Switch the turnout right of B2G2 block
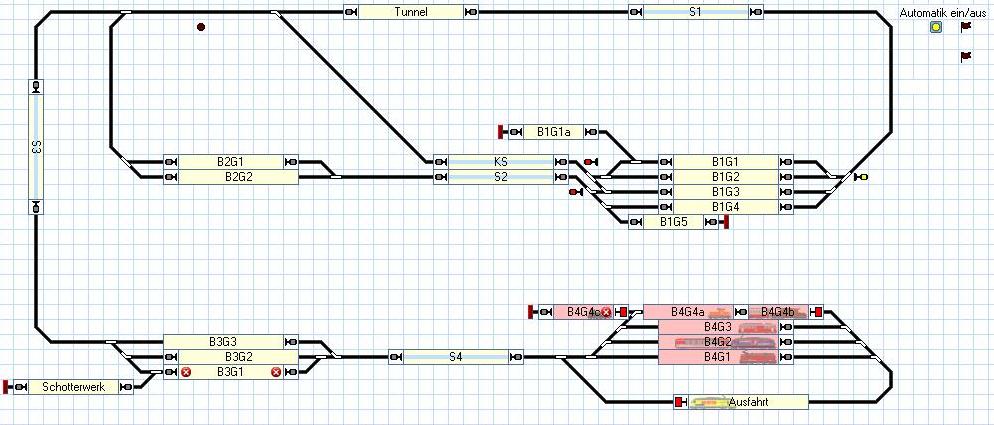Image resolution: width=994 pixels, height=425 pixels. click(336, 177)
